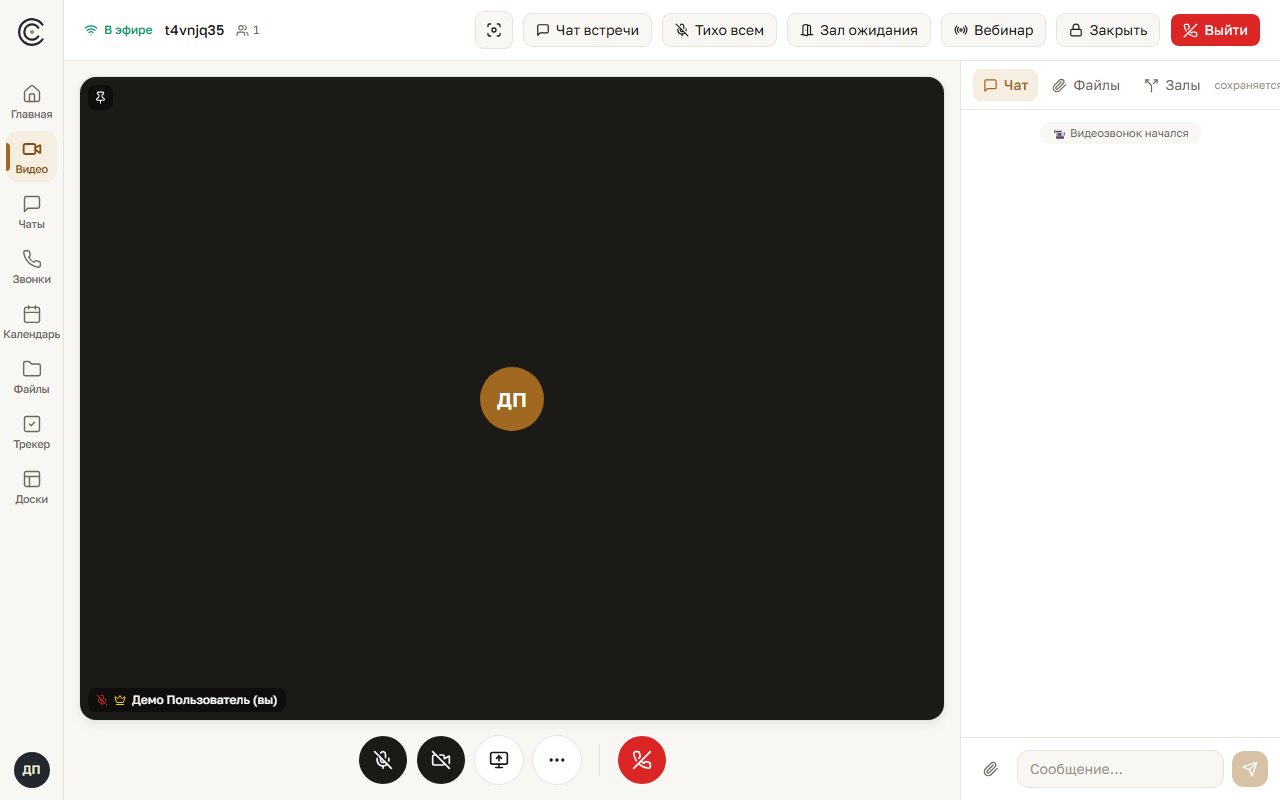1280x800 pixels.
Task: Click the ДП avatar in video tile
Action: [x=512, y=399]
